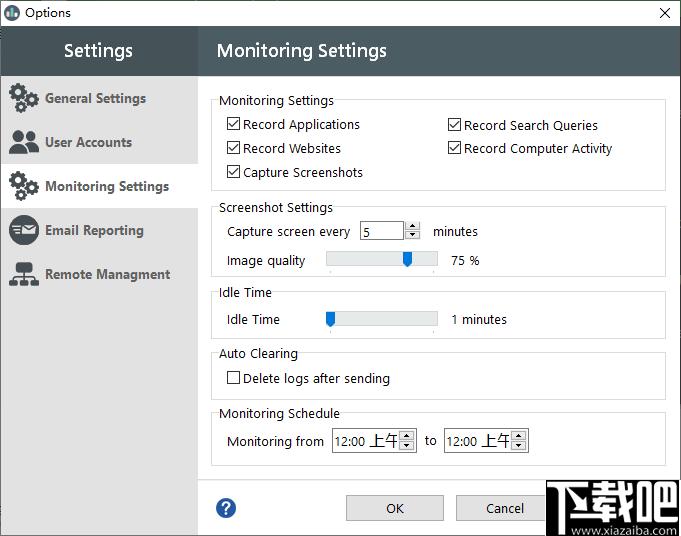This screenshot has height=536, width=681.
Task: Toggle Record Websites checkbox
Action: 233,148
